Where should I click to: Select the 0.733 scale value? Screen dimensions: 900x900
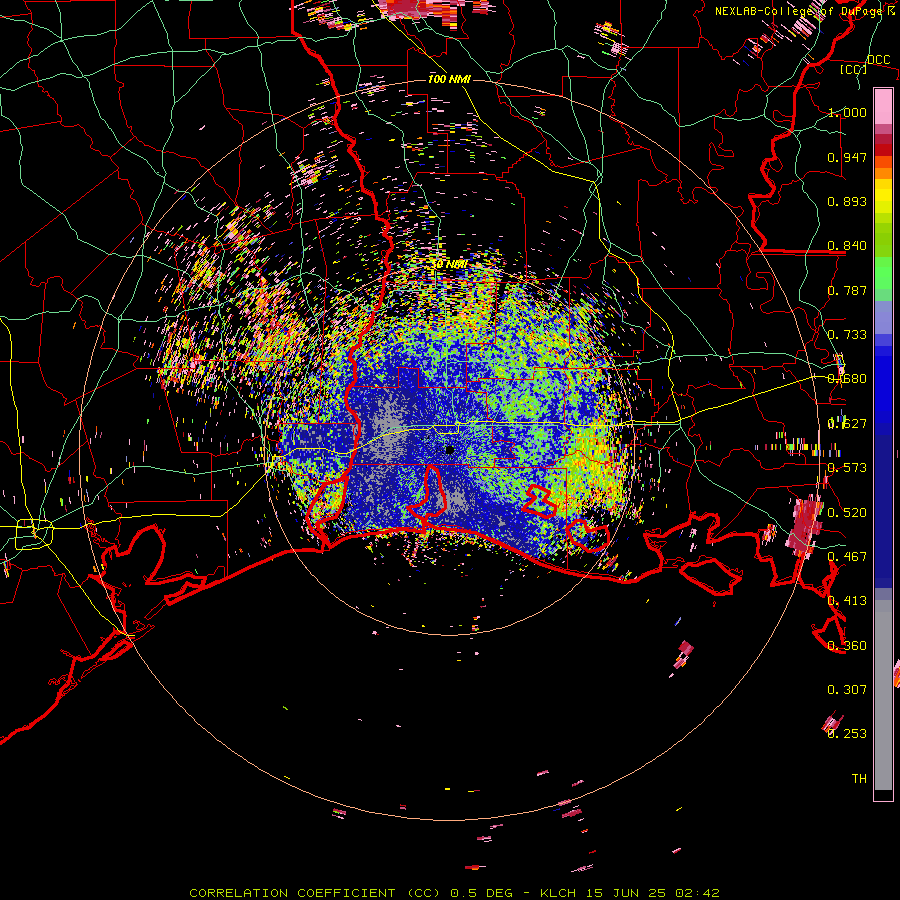click(x=847, y=335)
